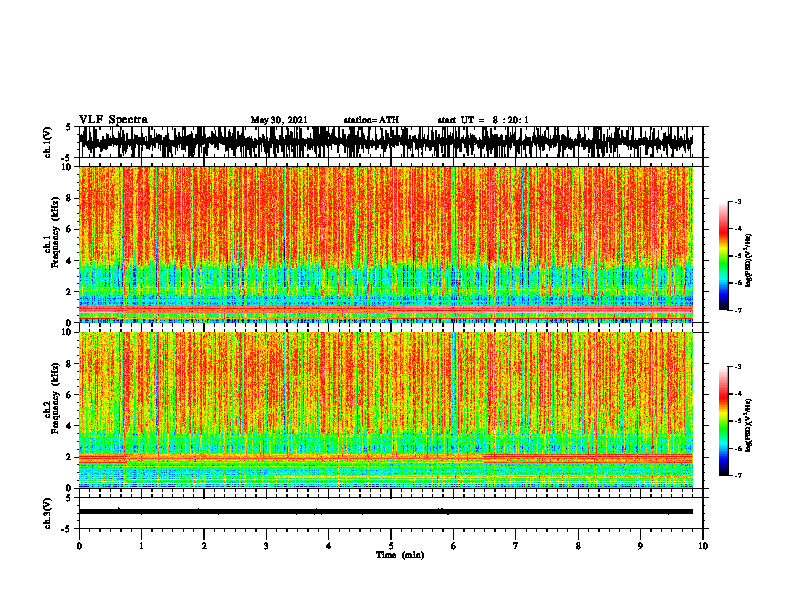Click the time axis end label "10"
Image resolution: width=792 pixels, height=612 pixels.
(x=703, y=546)
